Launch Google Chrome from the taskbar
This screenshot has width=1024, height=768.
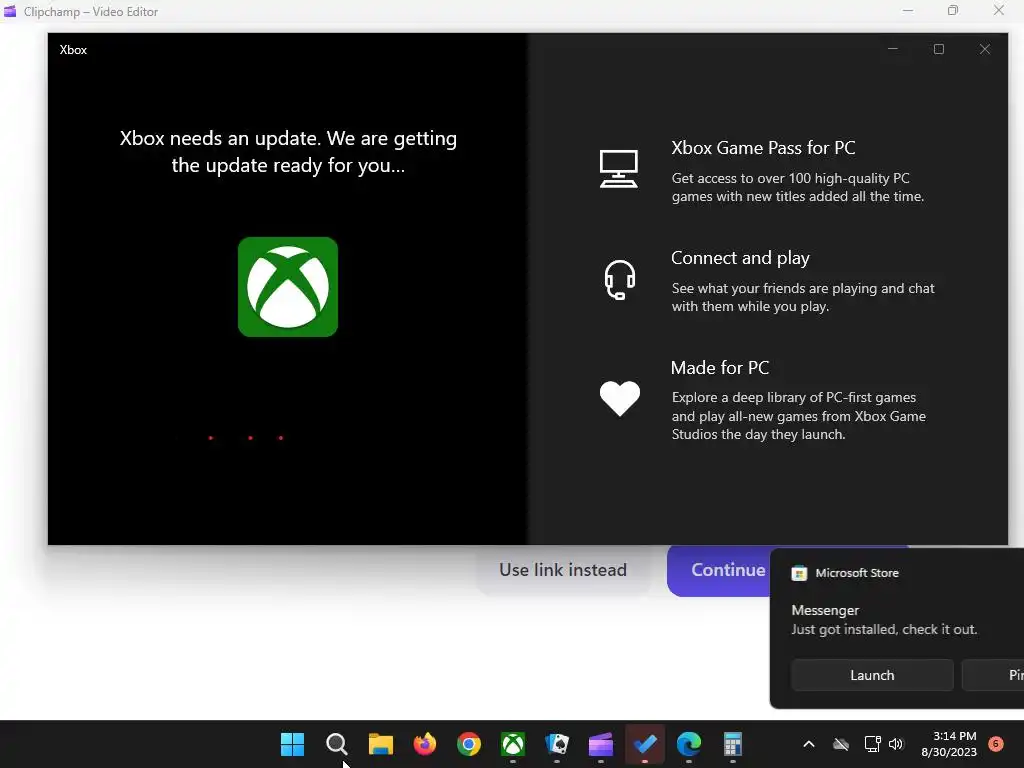469,744
